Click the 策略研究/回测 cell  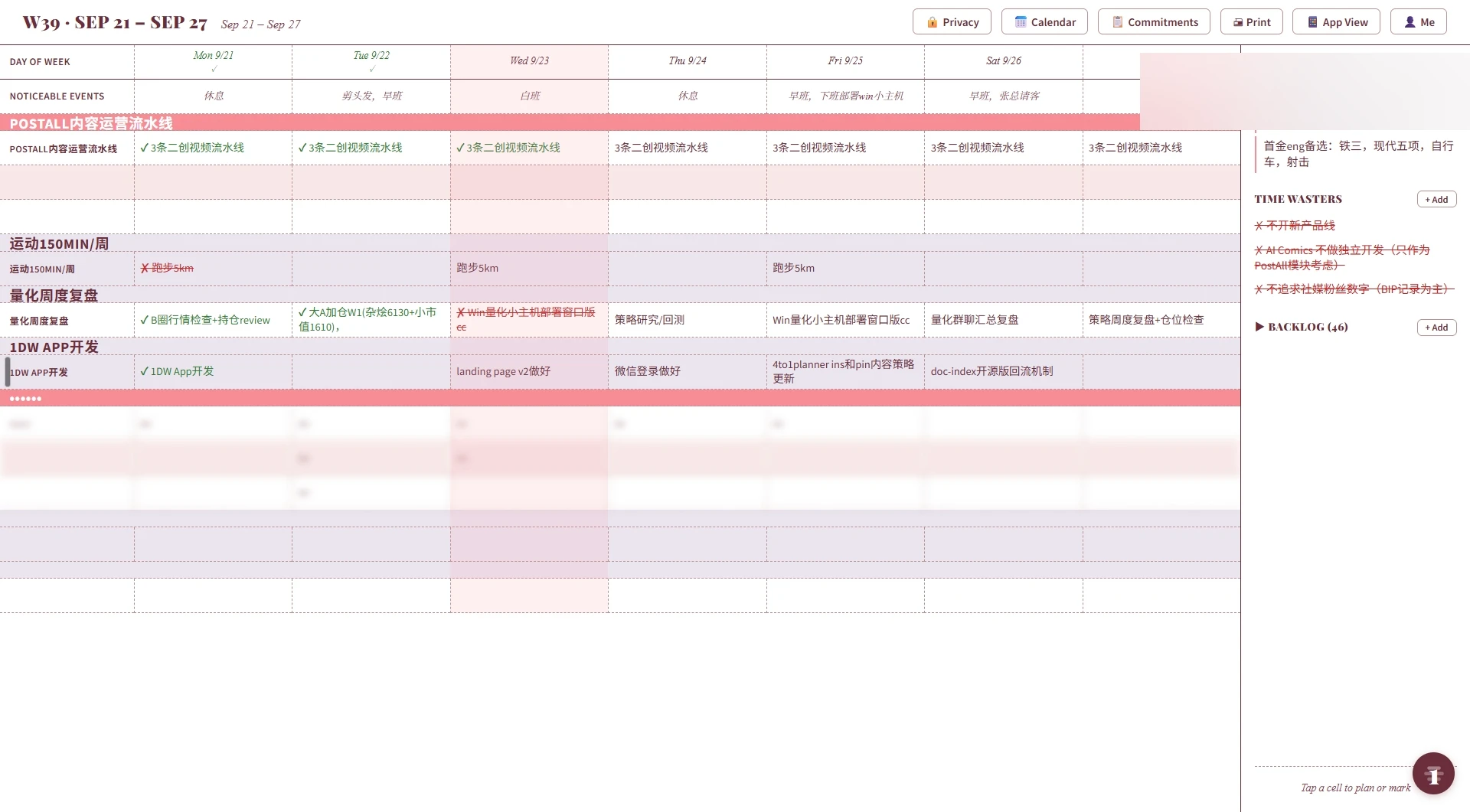coord(688,320)
